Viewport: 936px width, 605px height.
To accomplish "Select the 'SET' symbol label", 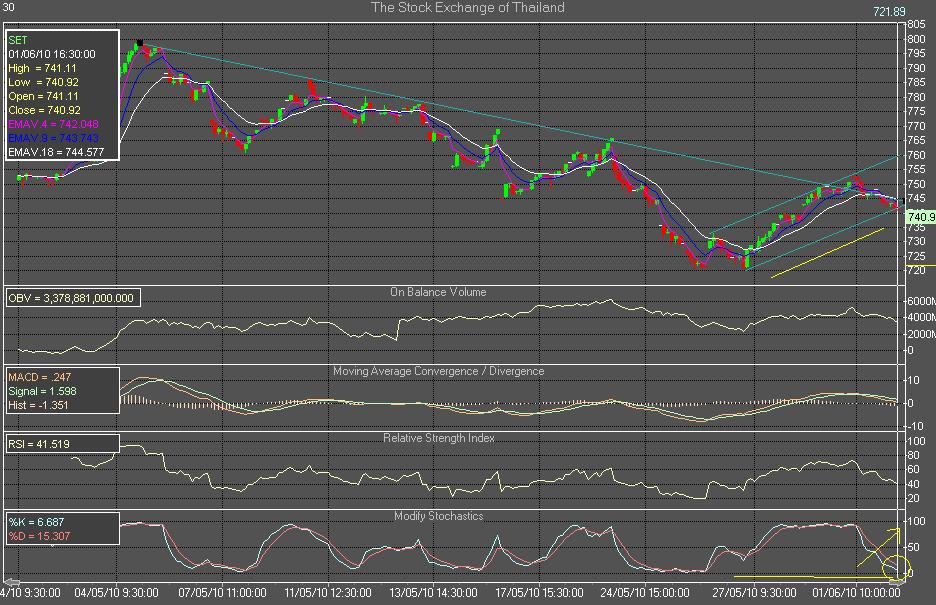I will pos(18,40).
